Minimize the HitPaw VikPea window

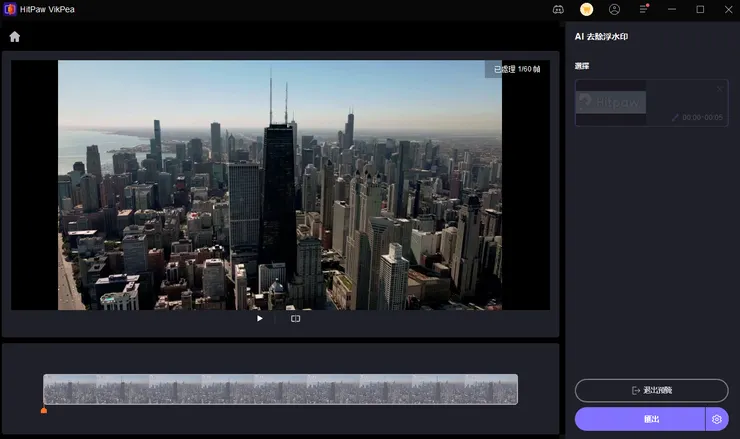673,9
